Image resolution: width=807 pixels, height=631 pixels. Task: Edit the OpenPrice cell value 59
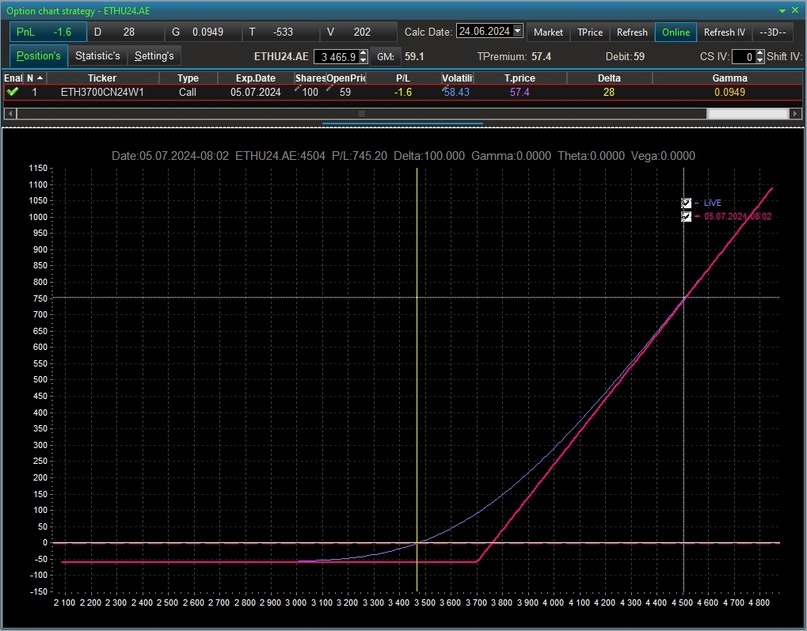coord(345,92)
